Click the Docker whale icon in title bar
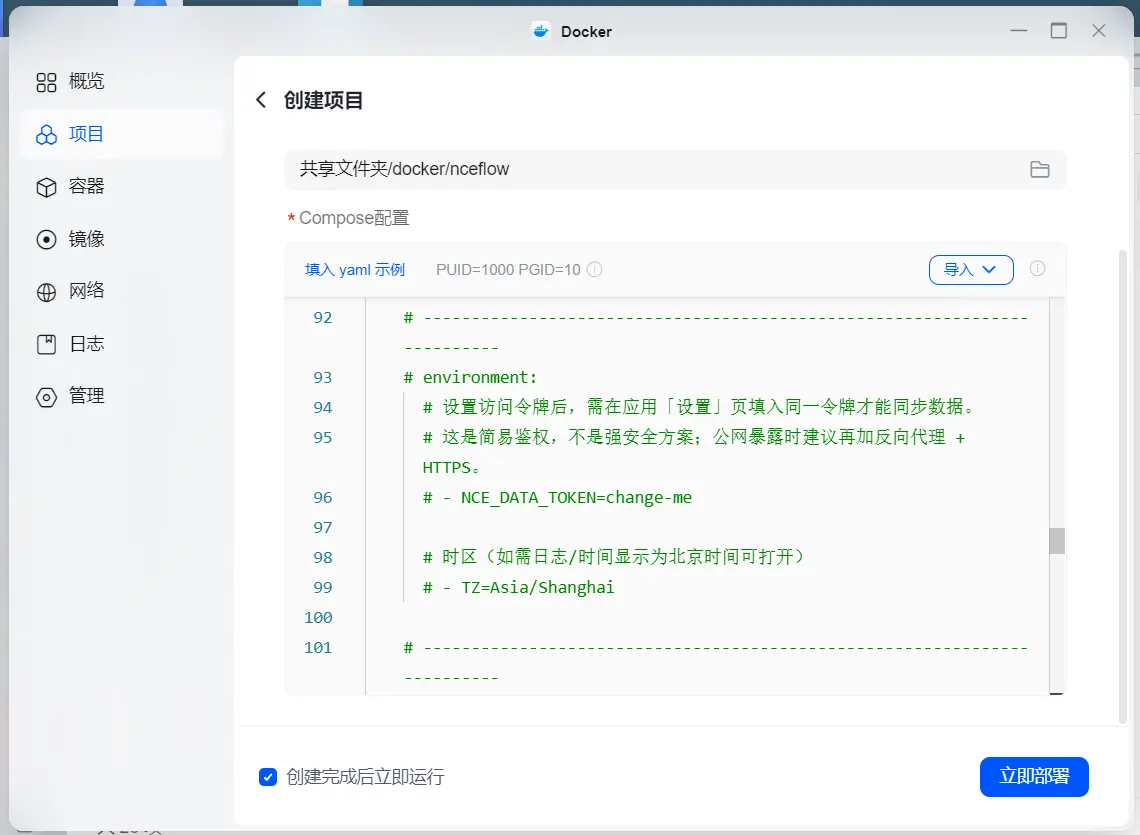 [x=541, y=31]
